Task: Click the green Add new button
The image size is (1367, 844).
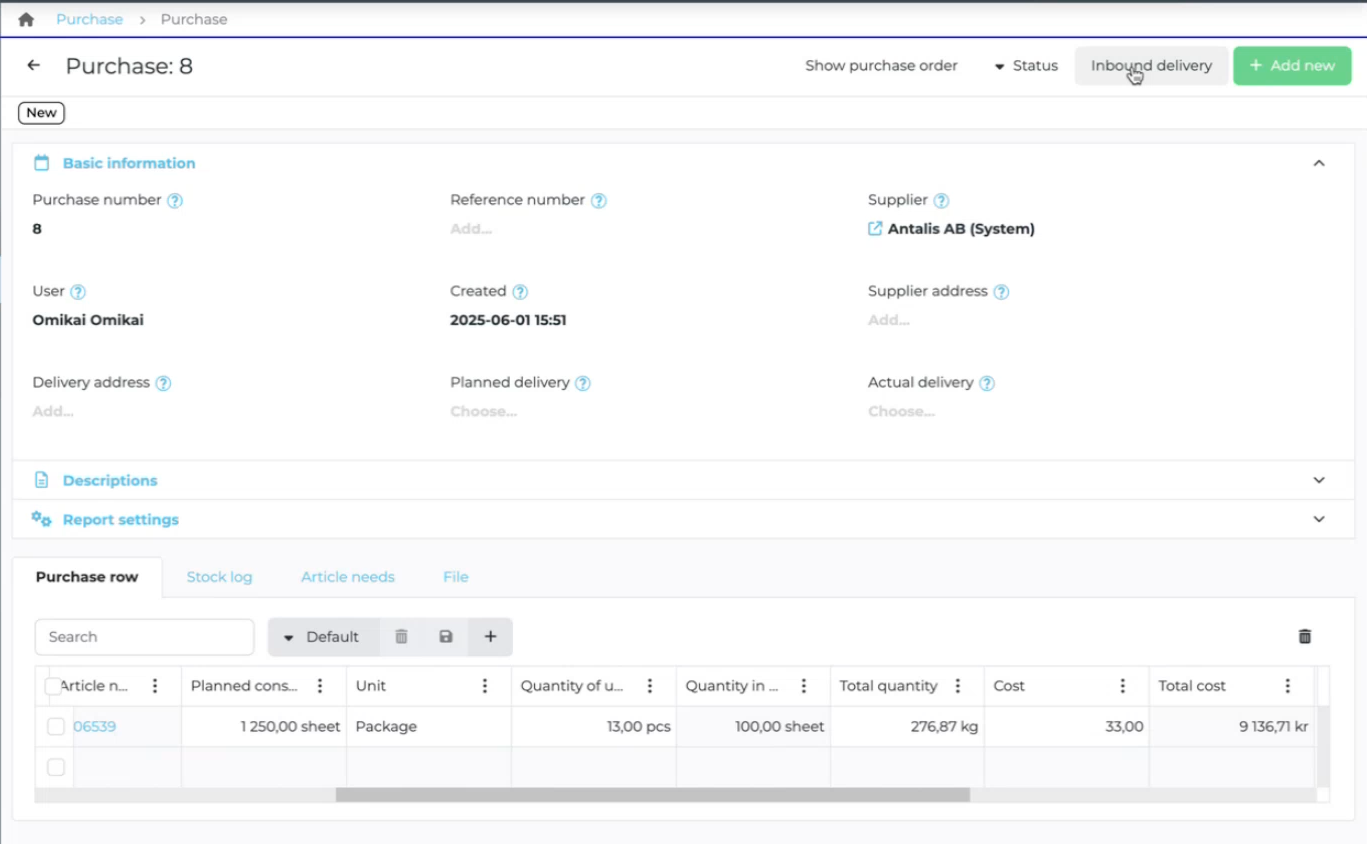Action: 1292,66
